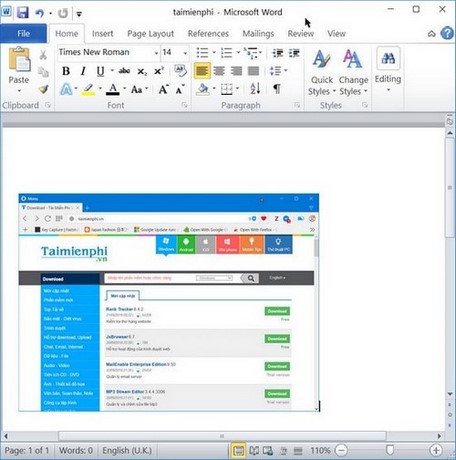The image size is (456, 460).
Task: Click the Shrink Font icon
Action: point(180,89)
